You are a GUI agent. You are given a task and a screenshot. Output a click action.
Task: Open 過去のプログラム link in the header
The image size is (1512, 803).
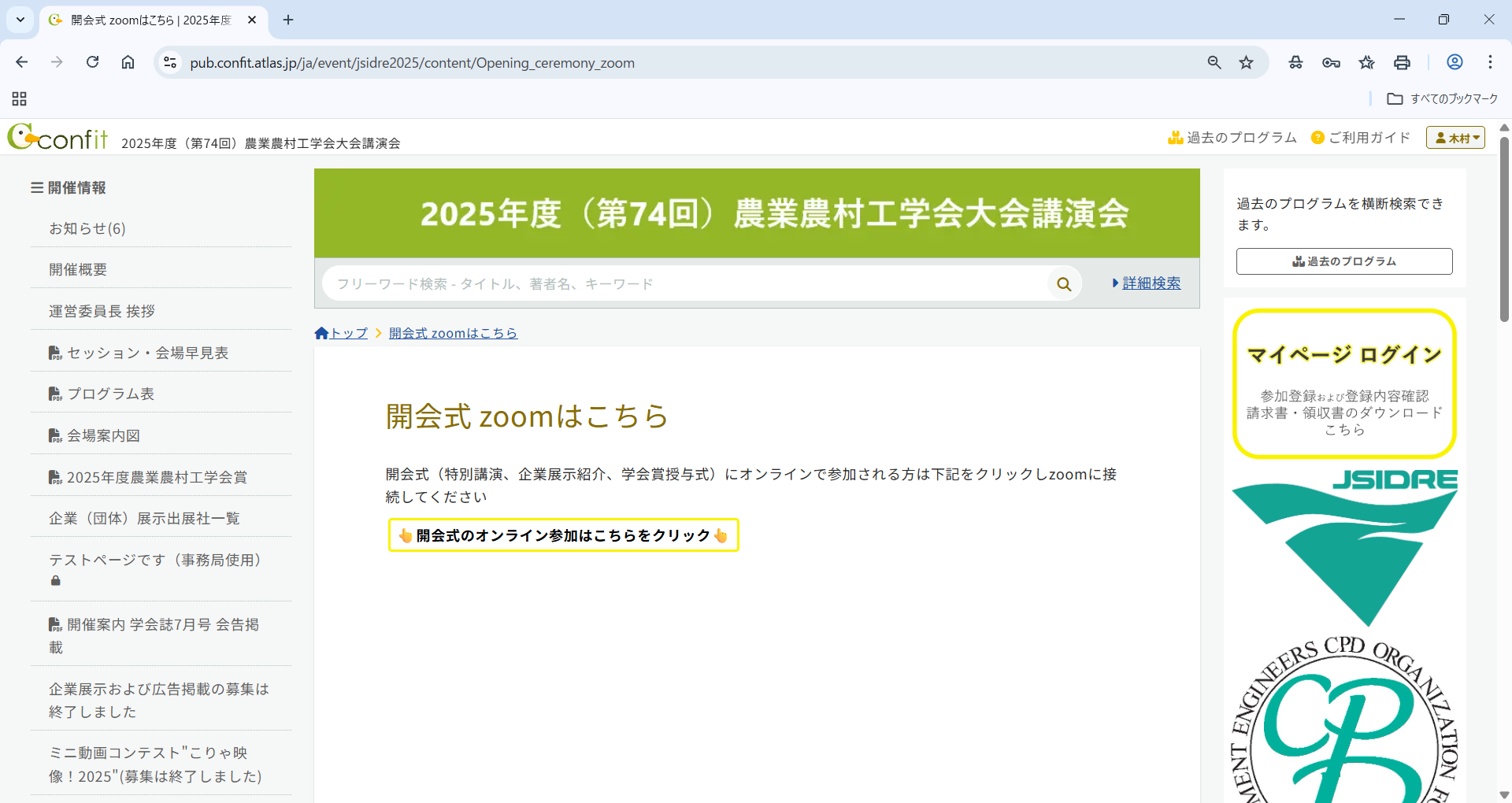pos(1232,138)
